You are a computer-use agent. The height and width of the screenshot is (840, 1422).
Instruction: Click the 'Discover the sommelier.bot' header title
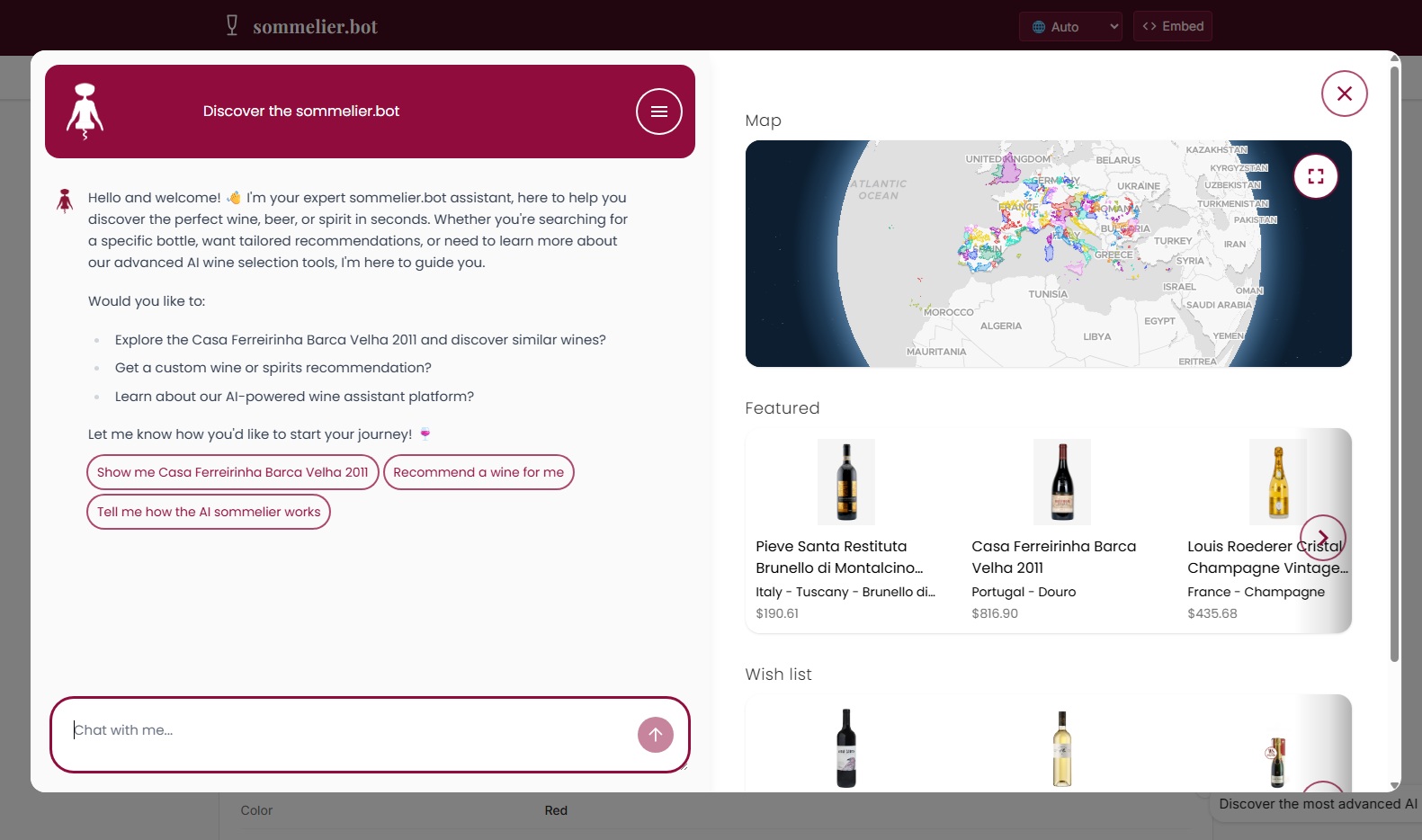(301, 112)
